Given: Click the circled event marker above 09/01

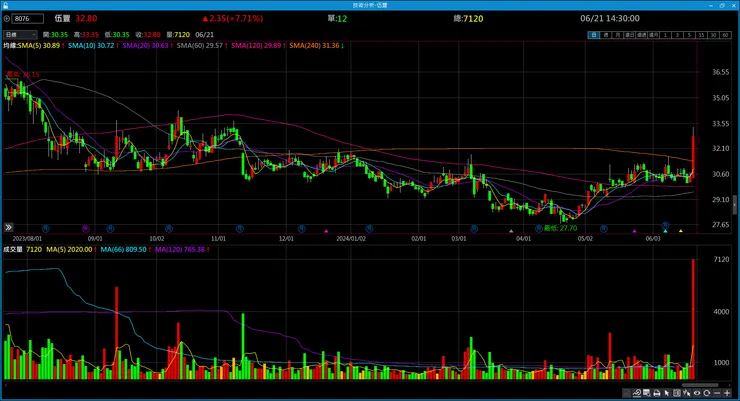Looking at the screenshot, I should (x=85, y=228).
